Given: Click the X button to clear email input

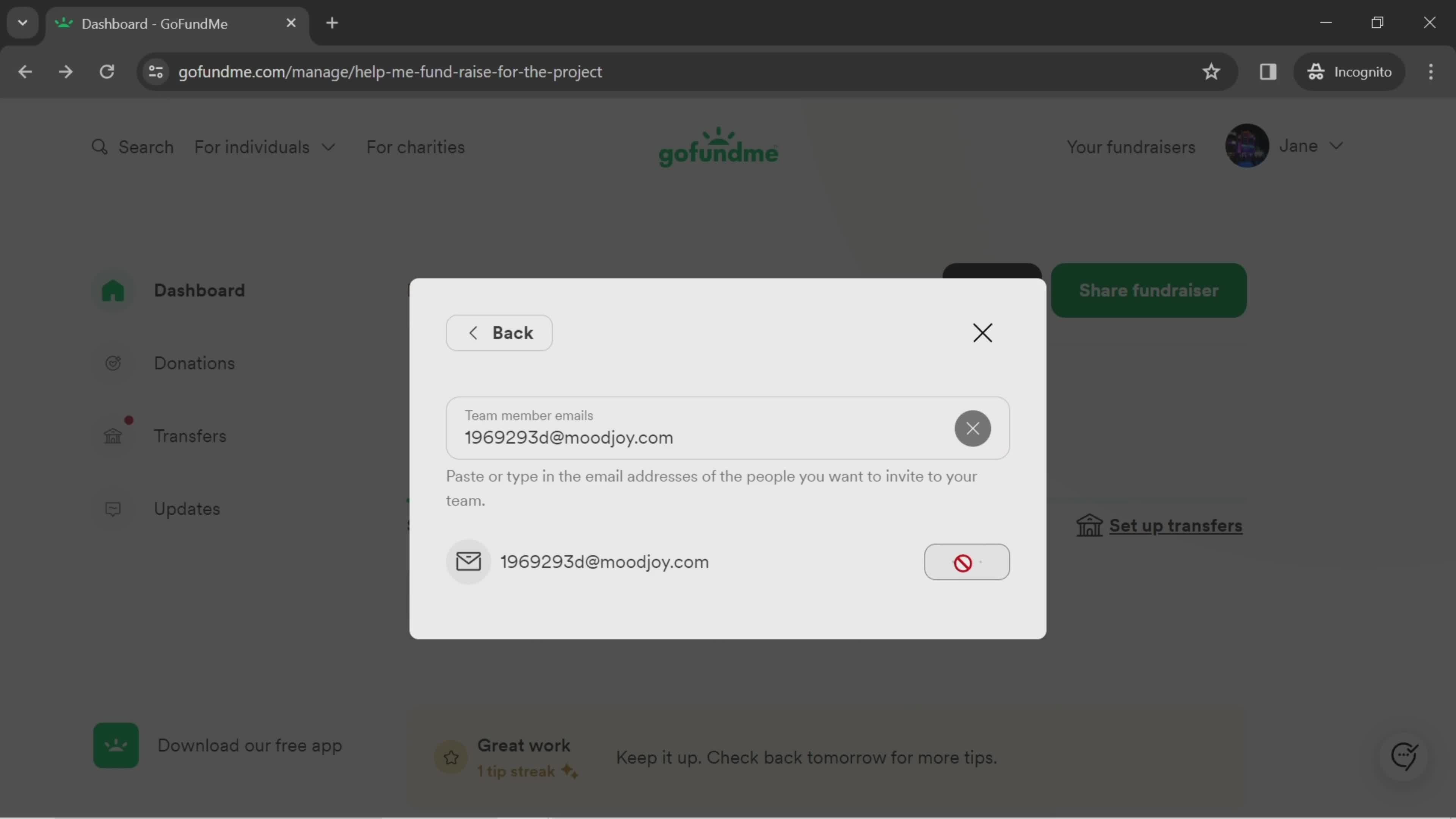Looking at the screenshot, I should click(x=972, y=428).
